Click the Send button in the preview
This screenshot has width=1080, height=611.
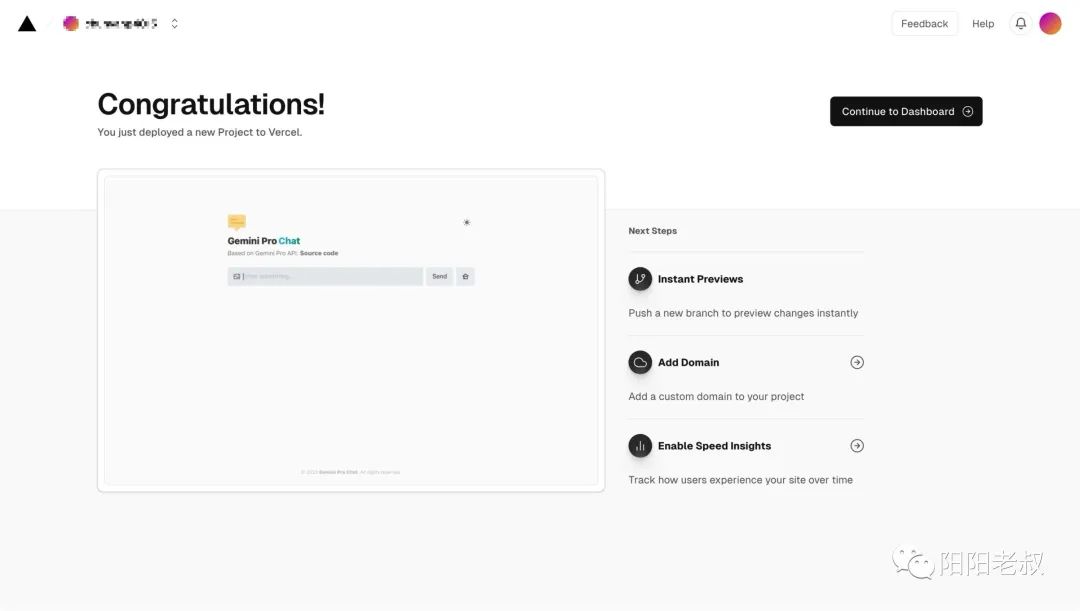tap(439, 276)
